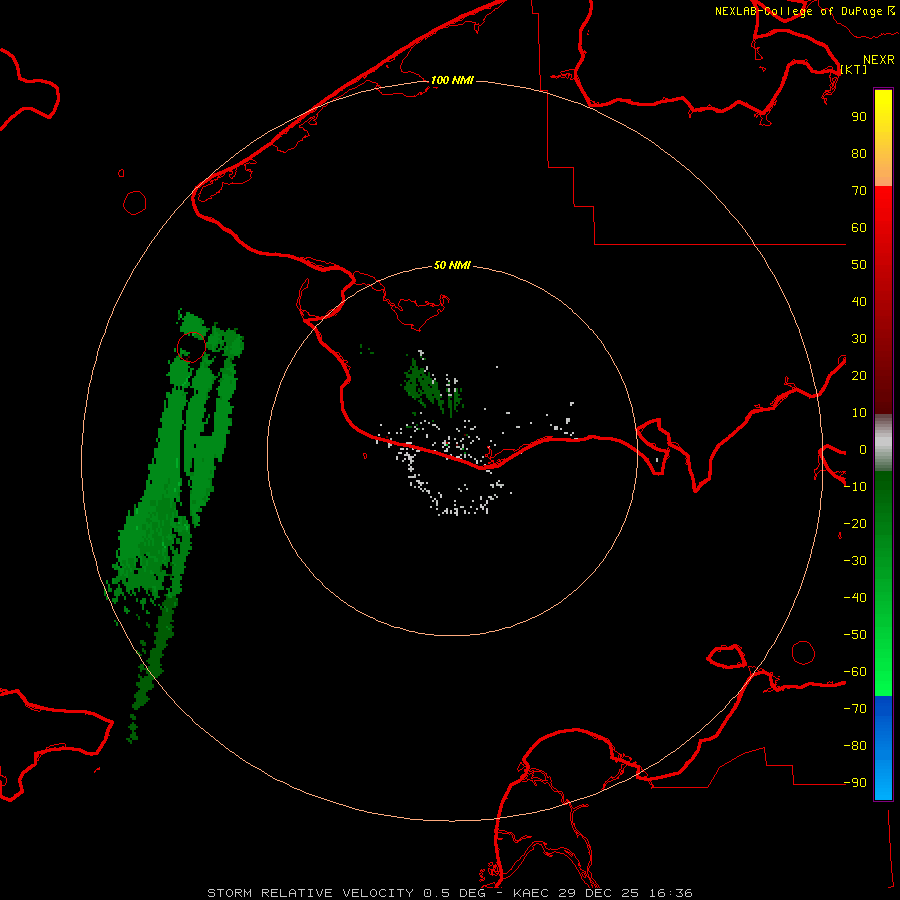
Task: Pick the yellow-orange band of the color bar
Action: click(x=883, y=138)
